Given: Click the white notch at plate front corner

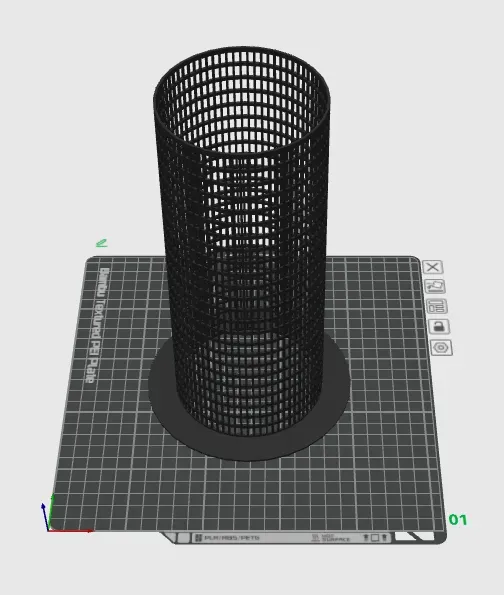Looking at the screenshot, I should 414,536.
